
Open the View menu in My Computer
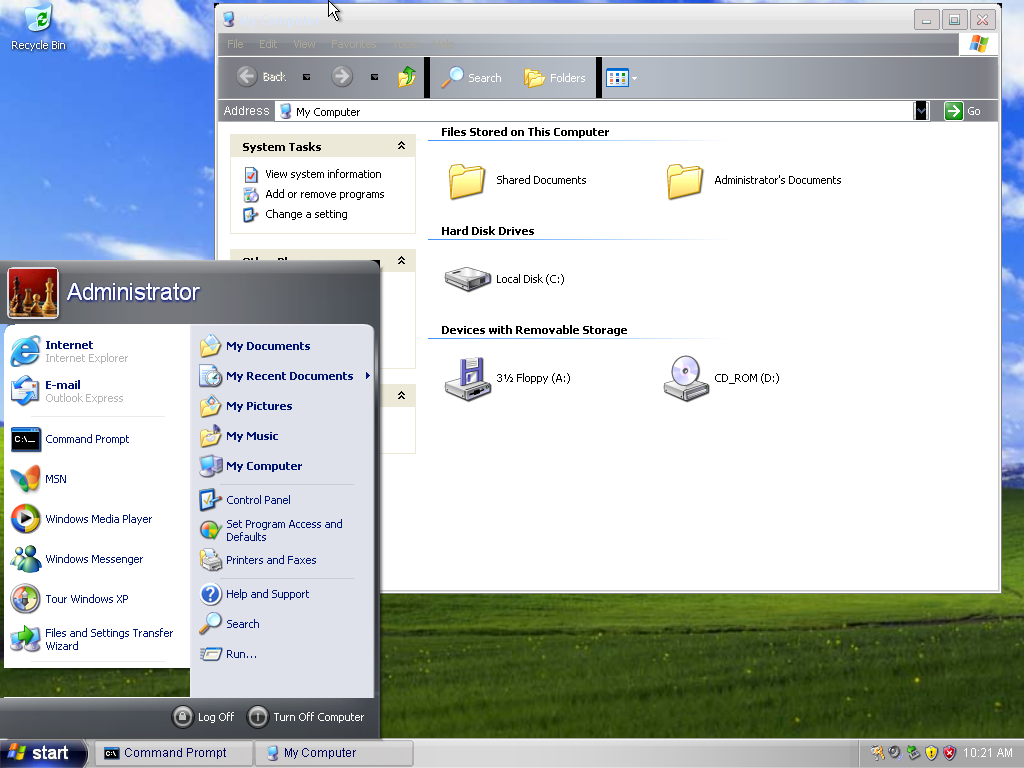click(x=304, y=44)
